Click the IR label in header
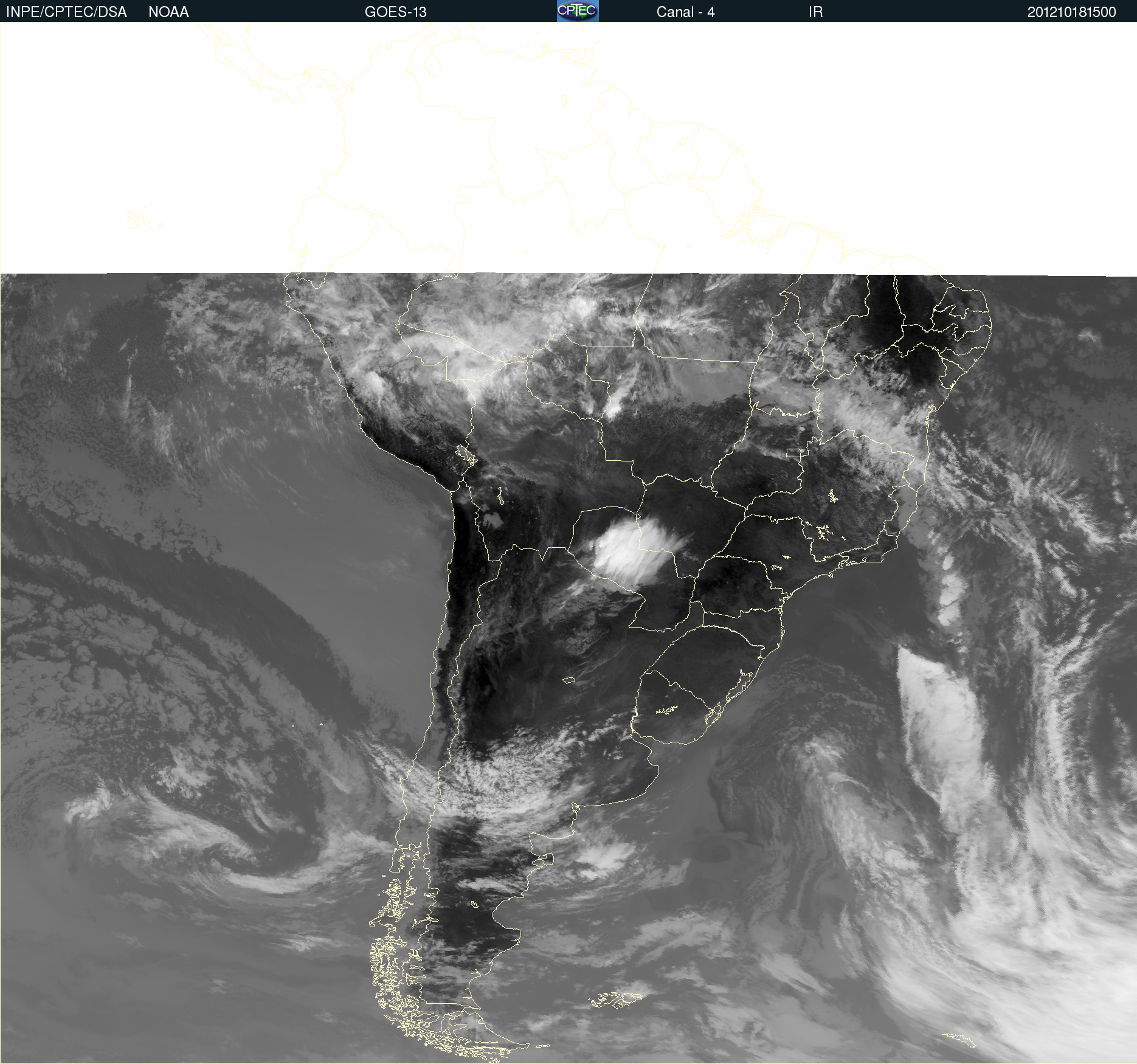Image resolution: width=1137 pixels, height=1064 pixels. tap(815, 12)
